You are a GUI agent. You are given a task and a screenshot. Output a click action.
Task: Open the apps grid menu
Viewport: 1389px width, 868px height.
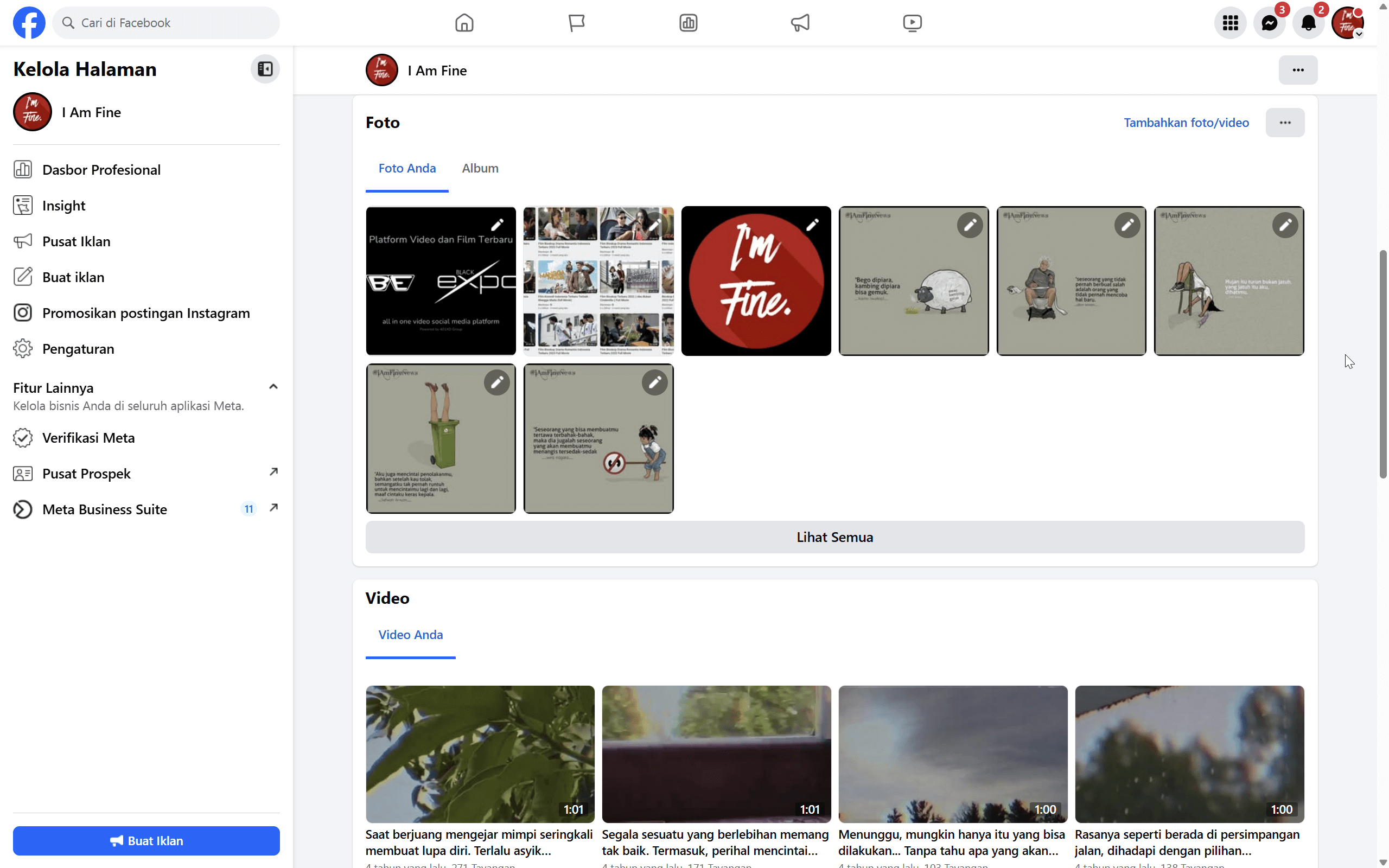tap(1230, 22)
